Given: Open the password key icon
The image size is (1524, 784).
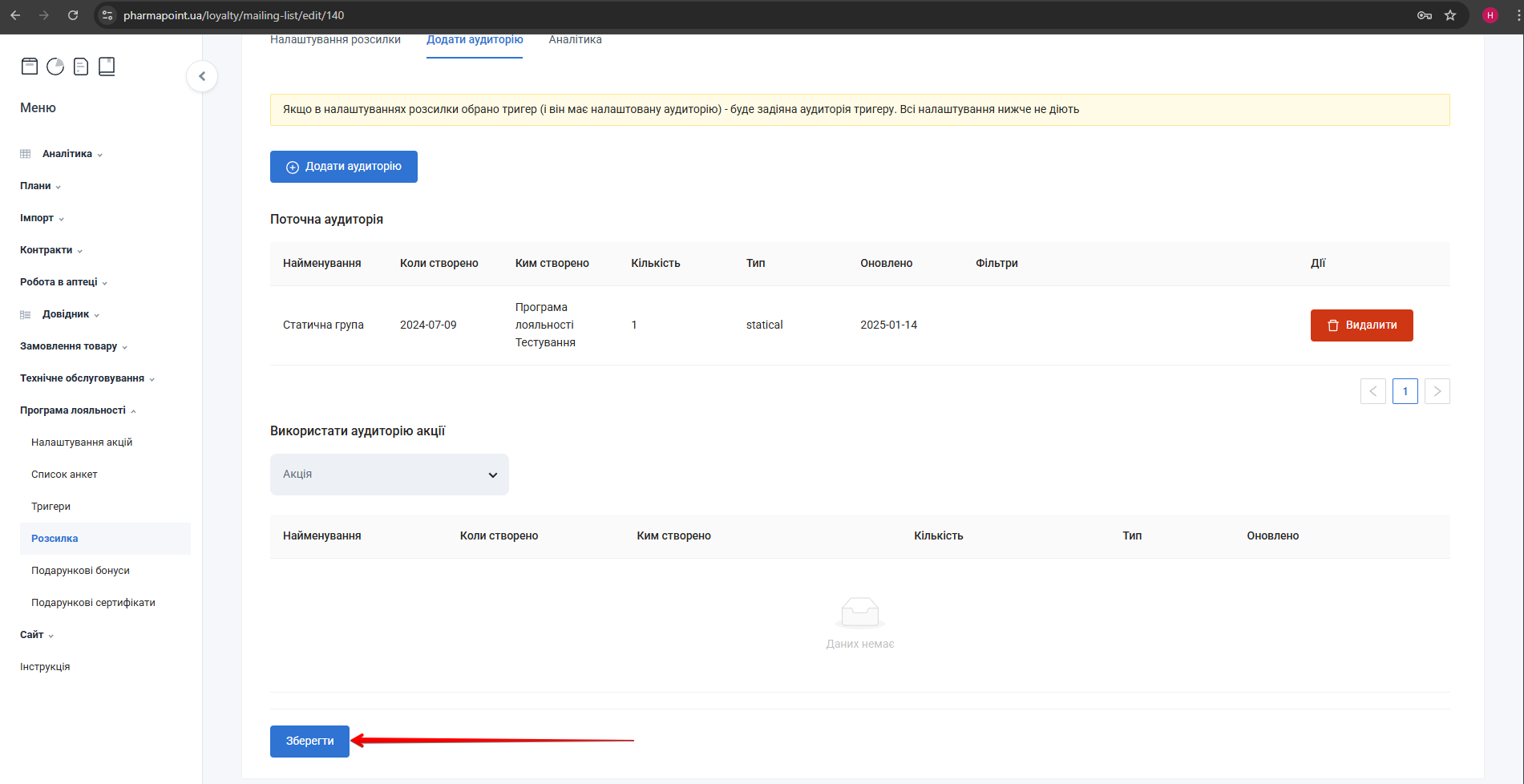Looking at the screenshot, I should [x=1425, y=15].
